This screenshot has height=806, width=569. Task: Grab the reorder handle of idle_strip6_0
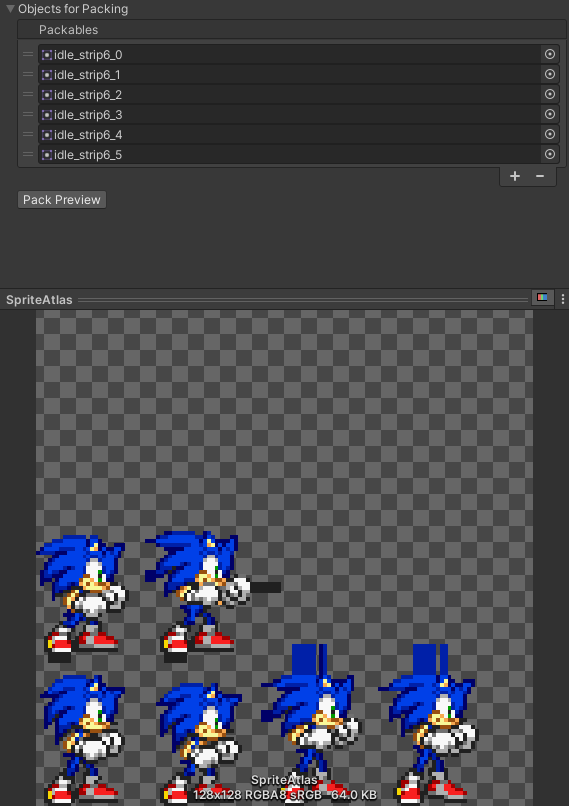pos(28,54)
